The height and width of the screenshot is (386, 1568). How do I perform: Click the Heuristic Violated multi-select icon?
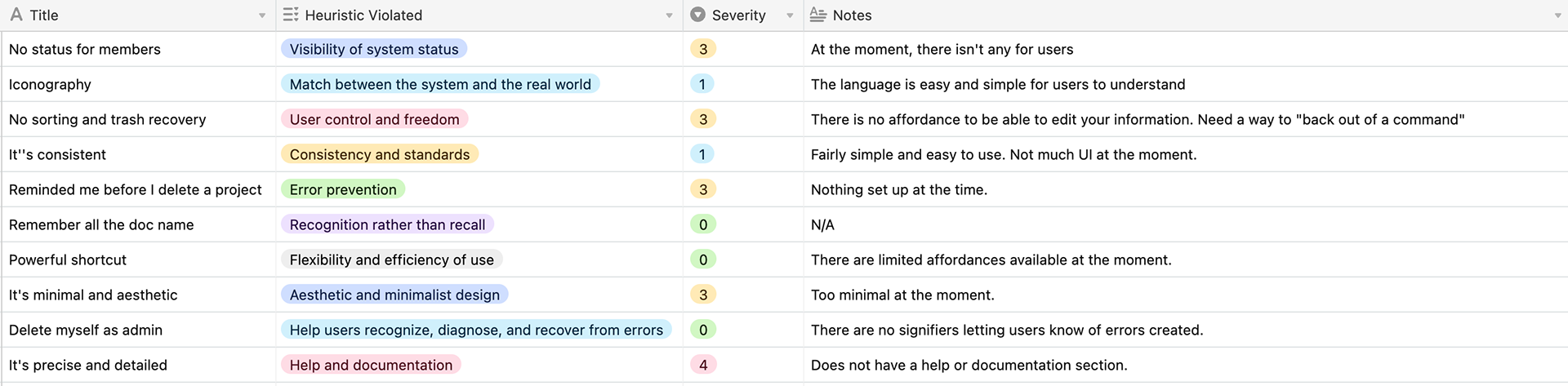(290, 15)
